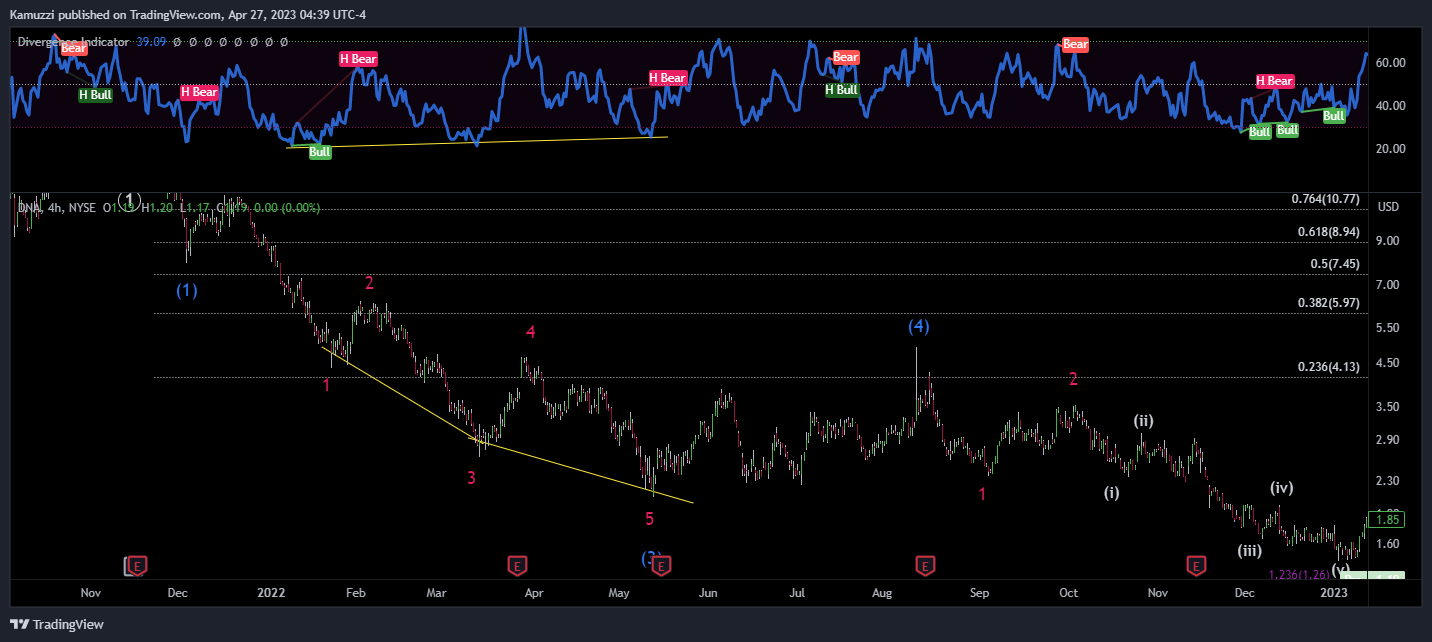
Task: Click the Jul label on time axis
Action: click(x=797, y=593)
